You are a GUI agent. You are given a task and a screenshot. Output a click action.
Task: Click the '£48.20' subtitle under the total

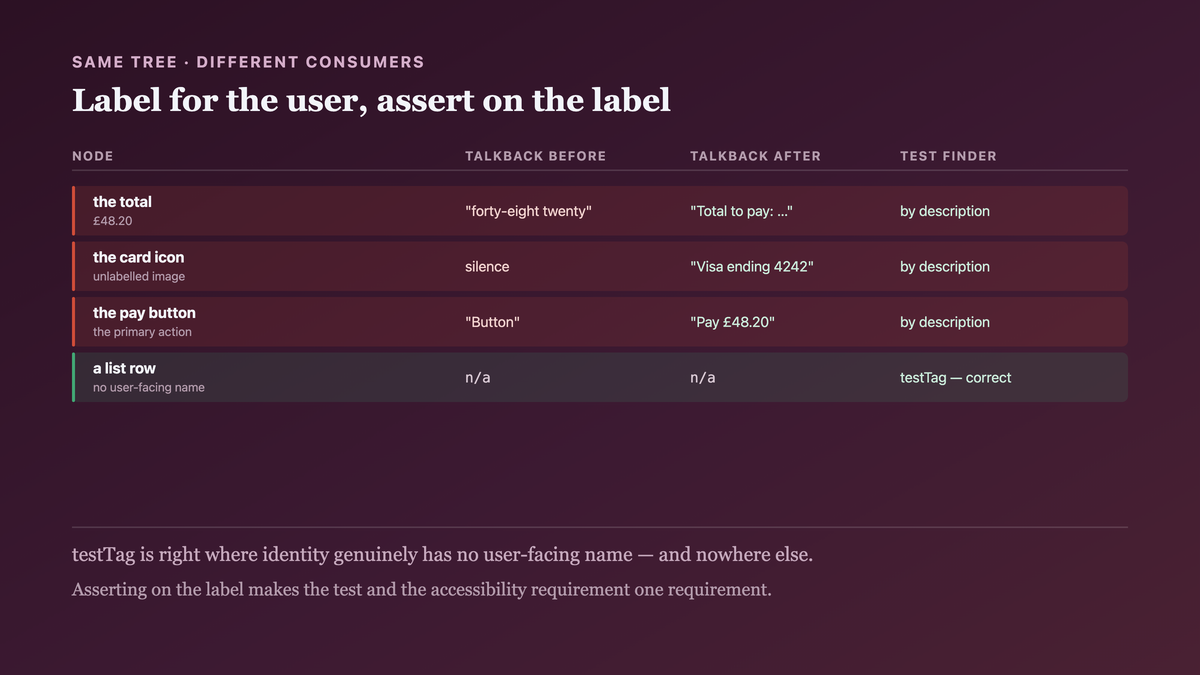coord(113,221)
